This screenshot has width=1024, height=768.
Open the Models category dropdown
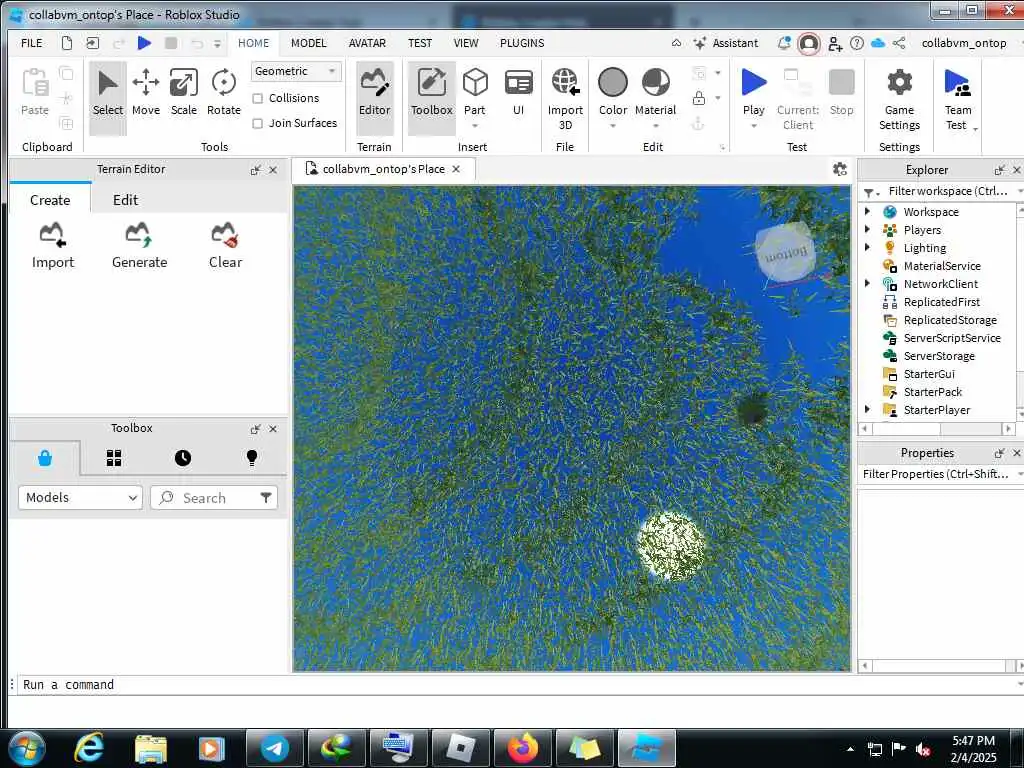80,498
